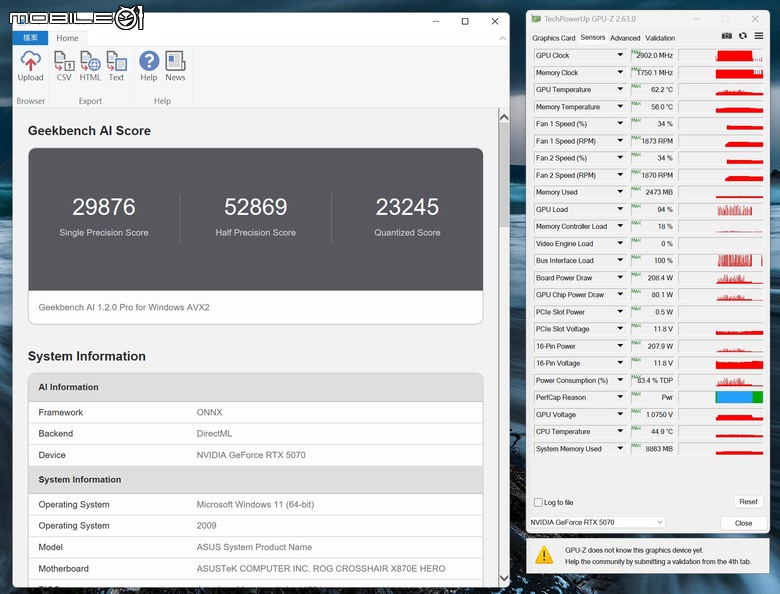
Task: Open the 16-Pin Power sensor dropdown
Action: pyautogui.click(x=620, y=346)
